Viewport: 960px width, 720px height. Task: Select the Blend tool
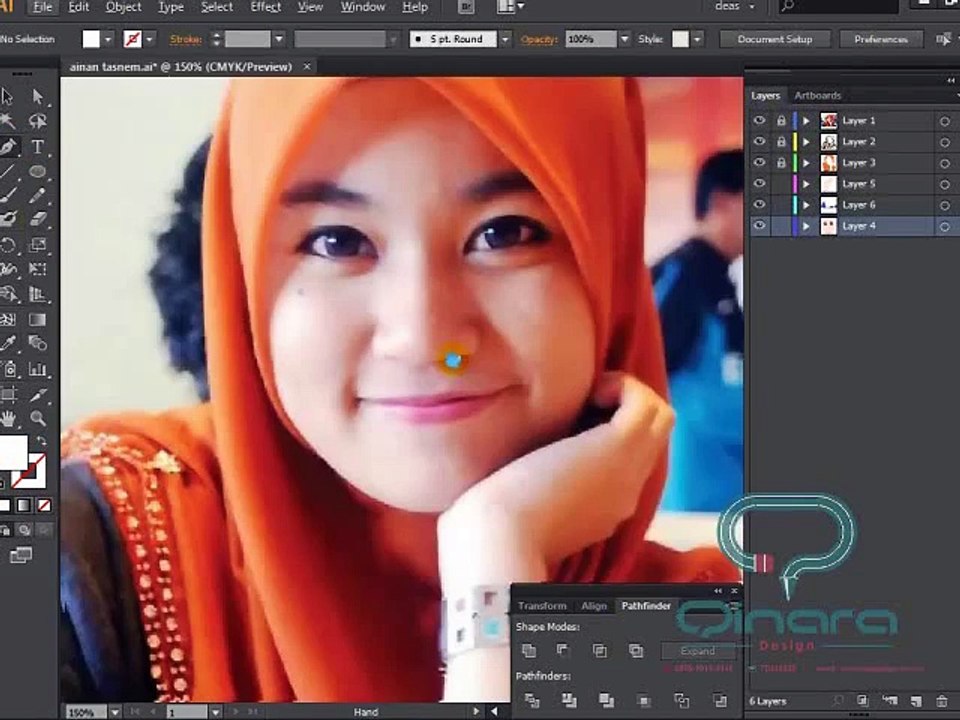[x=37, y=343]
